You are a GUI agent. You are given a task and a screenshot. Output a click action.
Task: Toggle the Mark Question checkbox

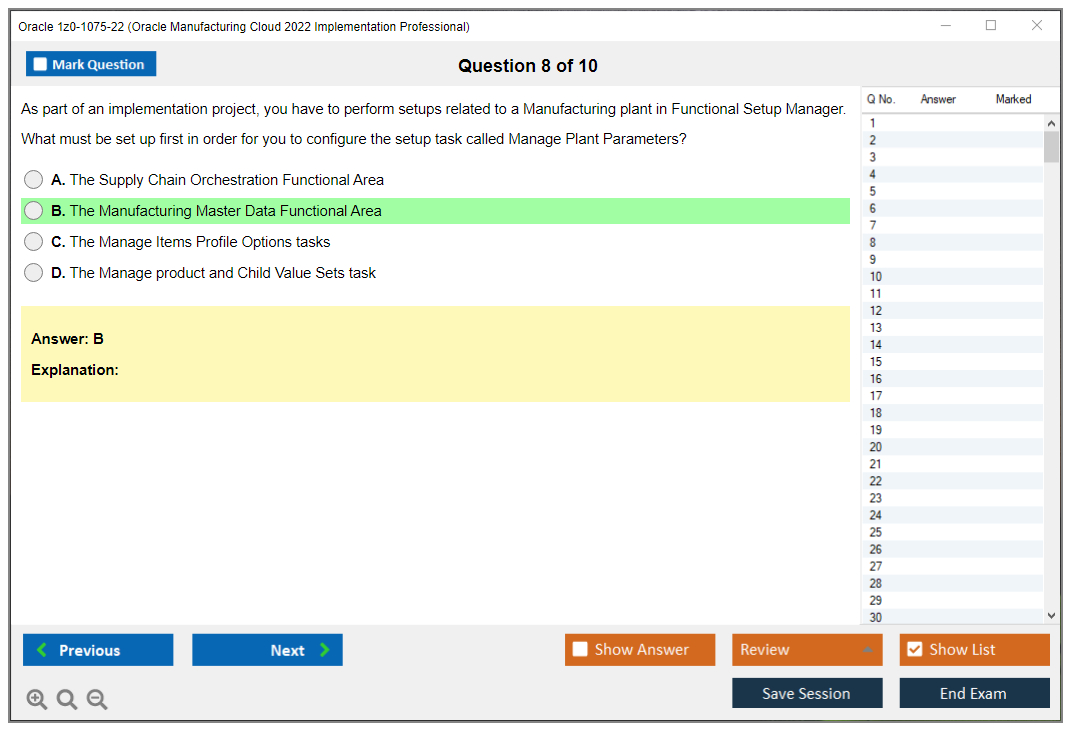pyautogui.click(x=41, y=65)
